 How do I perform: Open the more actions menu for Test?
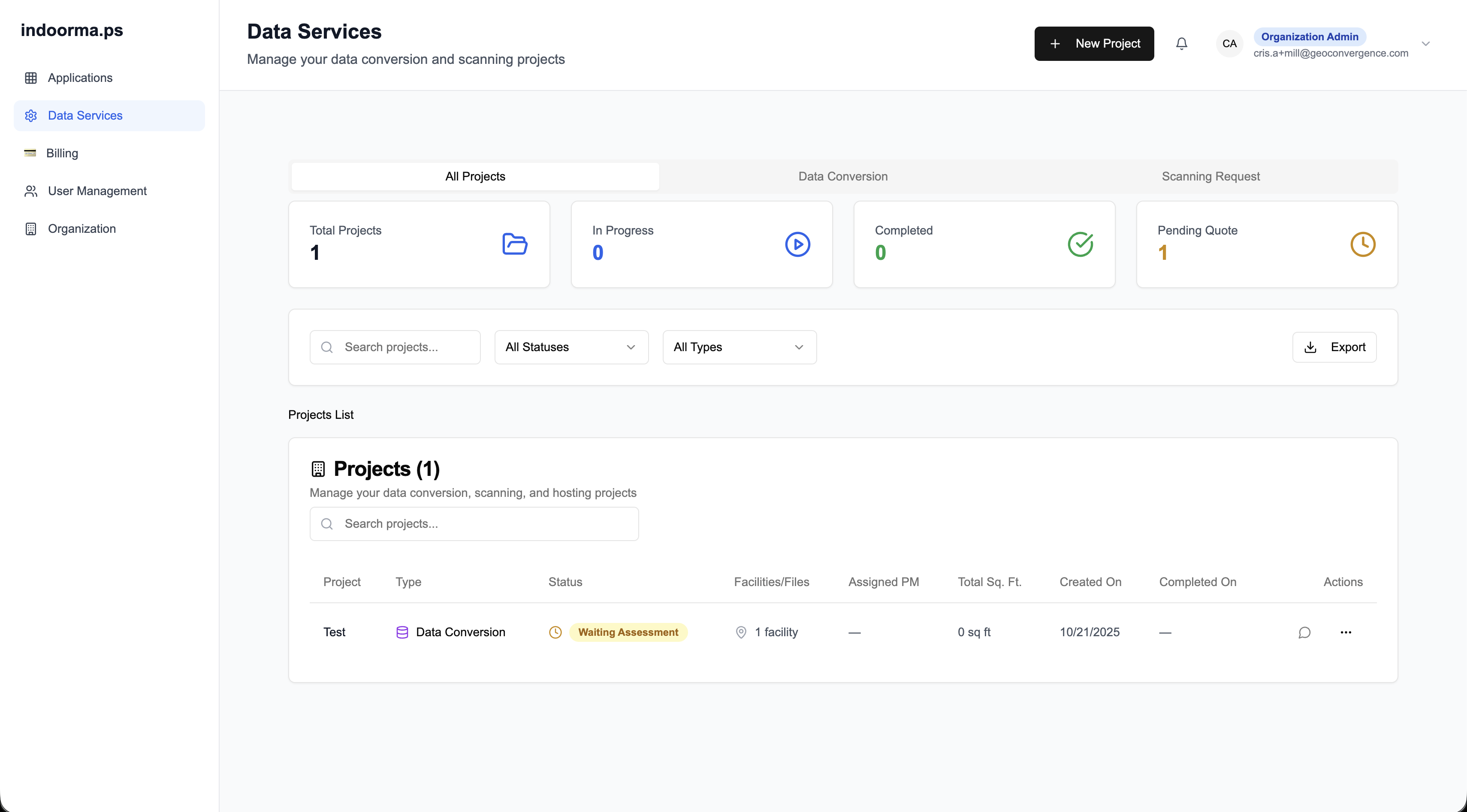1346,632
